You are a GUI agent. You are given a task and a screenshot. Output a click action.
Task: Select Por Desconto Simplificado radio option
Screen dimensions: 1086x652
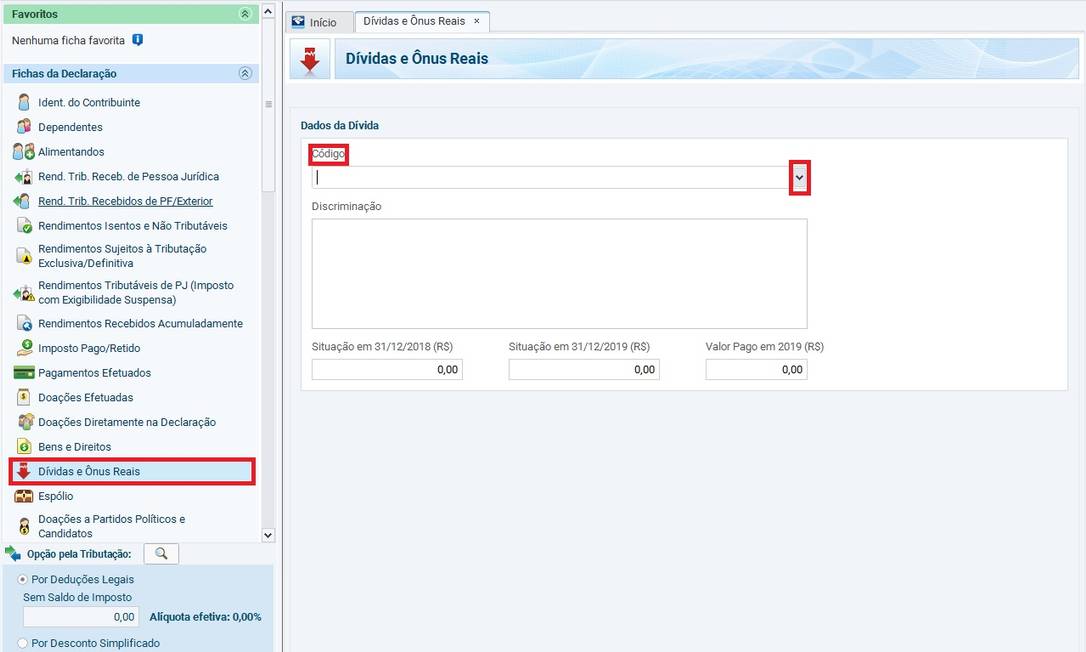23,643
